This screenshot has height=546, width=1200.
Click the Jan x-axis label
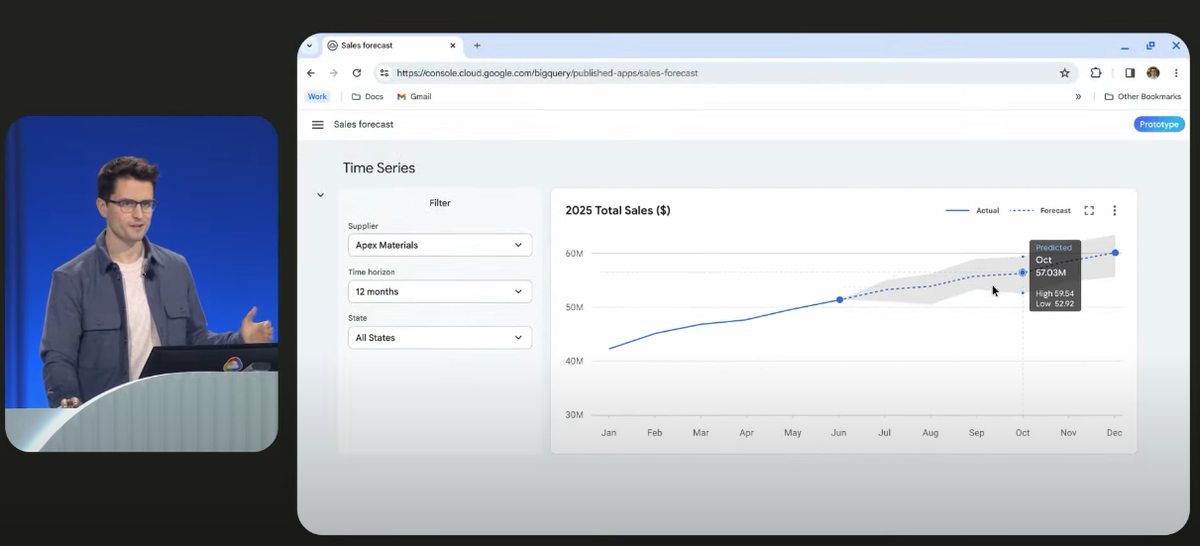(x=608, y=433)
